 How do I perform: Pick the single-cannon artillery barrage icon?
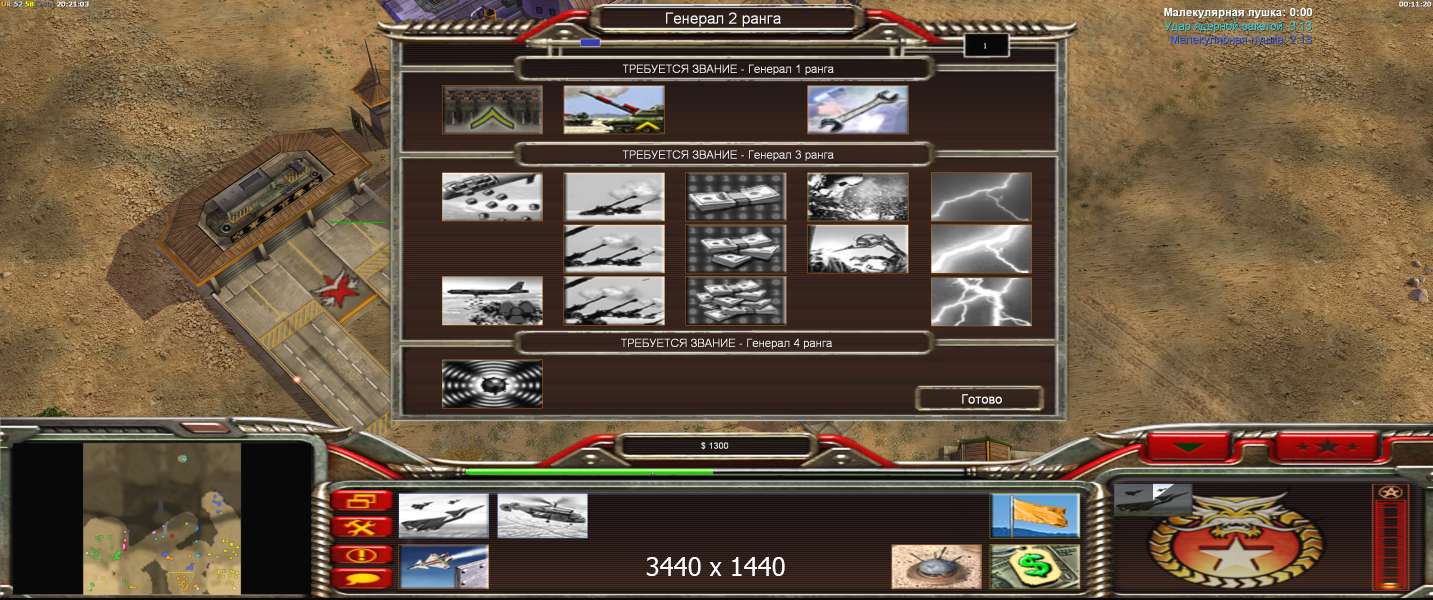[614, 197]
